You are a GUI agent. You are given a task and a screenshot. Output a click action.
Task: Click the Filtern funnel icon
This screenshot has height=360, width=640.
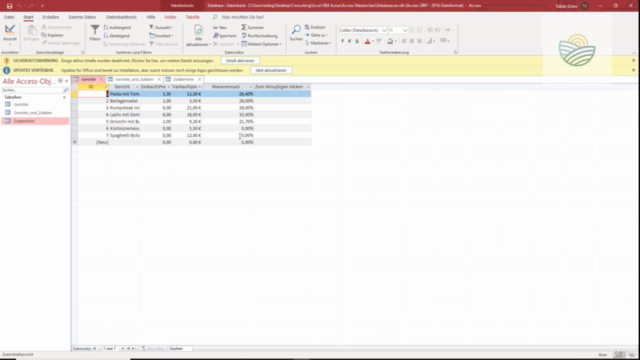[x=95, y=30]
